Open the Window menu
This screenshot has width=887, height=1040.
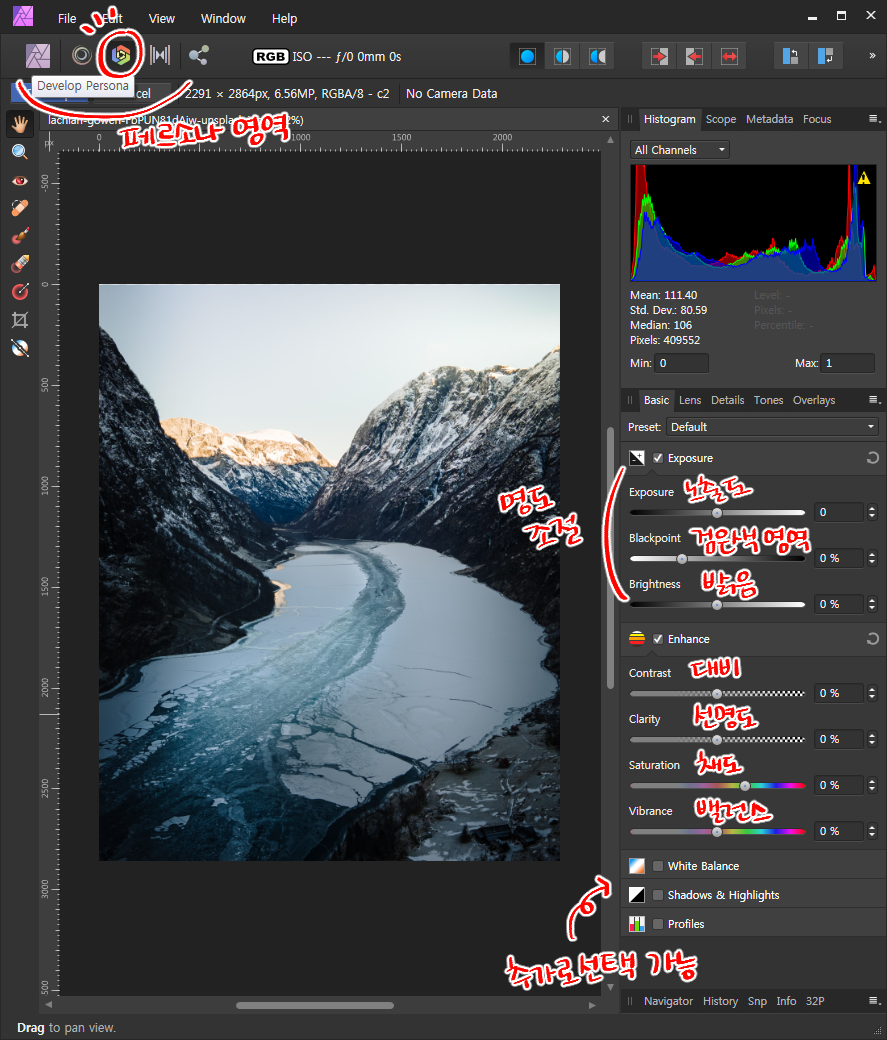click(x=224, y=19)
